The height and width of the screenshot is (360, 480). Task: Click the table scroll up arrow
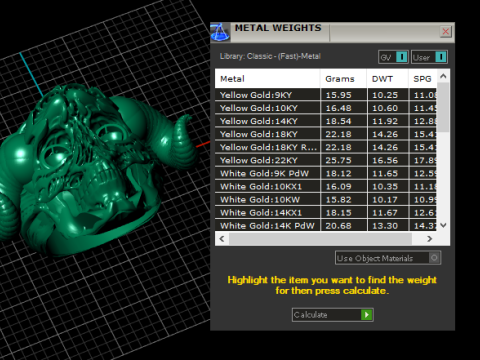coord(443,76)
